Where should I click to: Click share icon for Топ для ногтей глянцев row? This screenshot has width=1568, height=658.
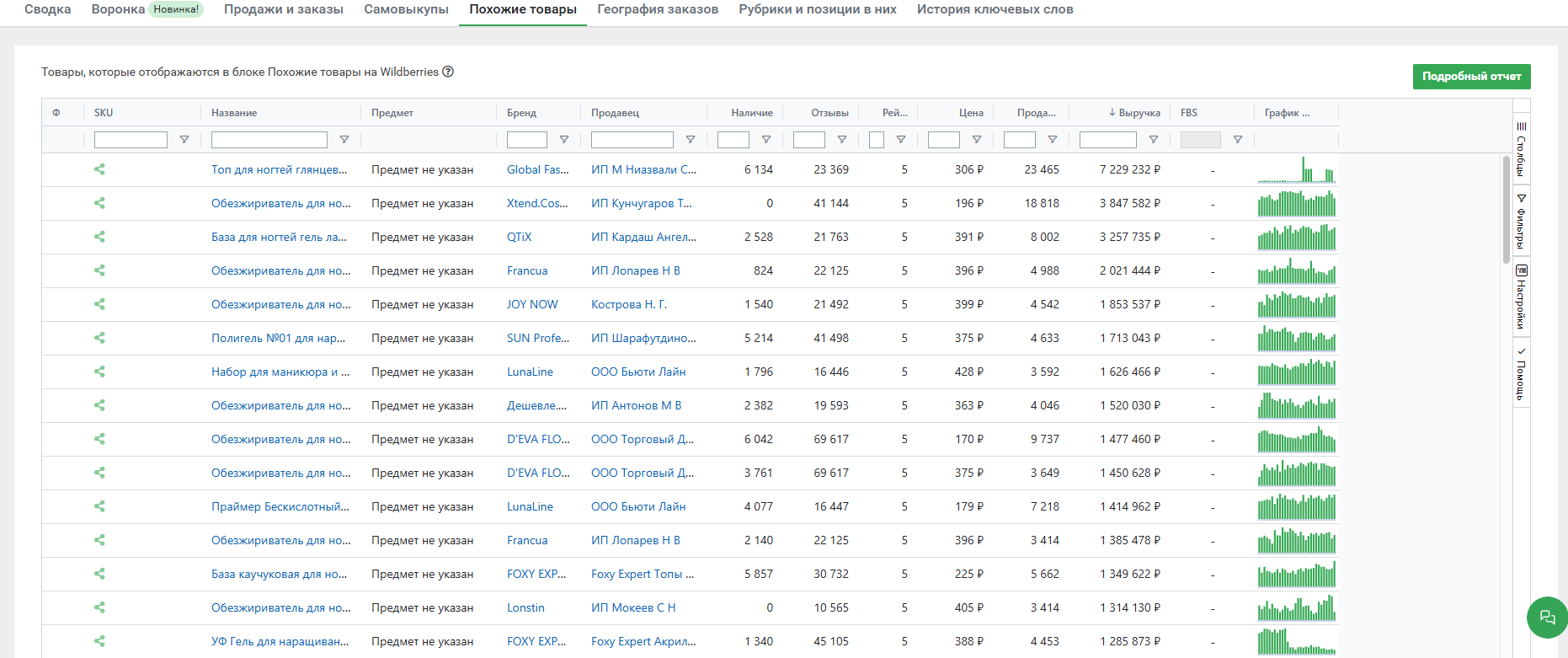(x=99, y=169)
